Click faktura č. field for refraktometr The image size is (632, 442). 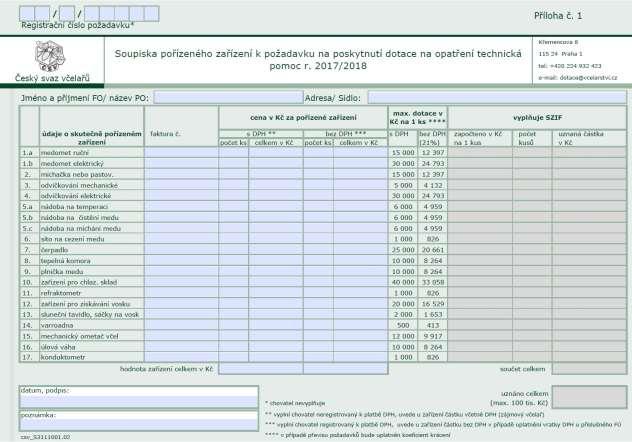pos(181,293)
